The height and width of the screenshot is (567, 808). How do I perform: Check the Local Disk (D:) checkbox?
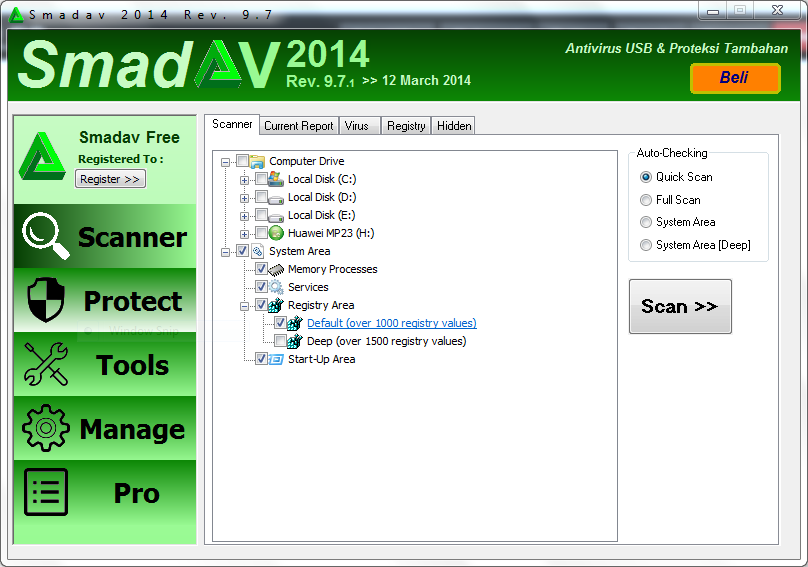[x=261, y=196]
